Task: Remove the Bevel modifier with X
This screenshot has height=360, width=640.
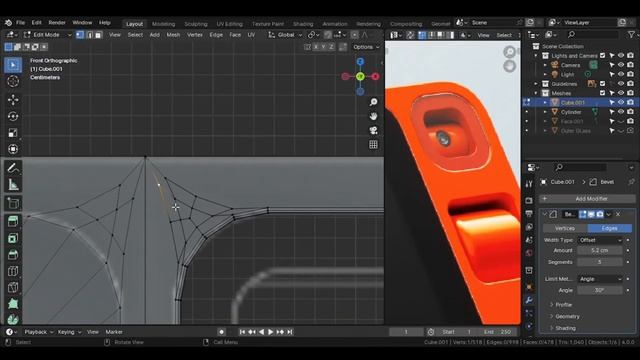Action: [x=618, y=214]
